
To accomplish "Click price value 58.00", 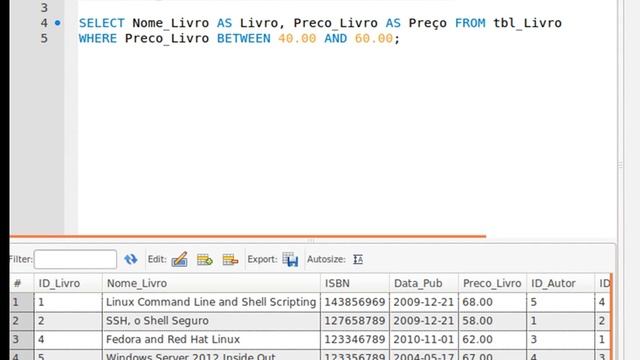I will coord(492,321).
